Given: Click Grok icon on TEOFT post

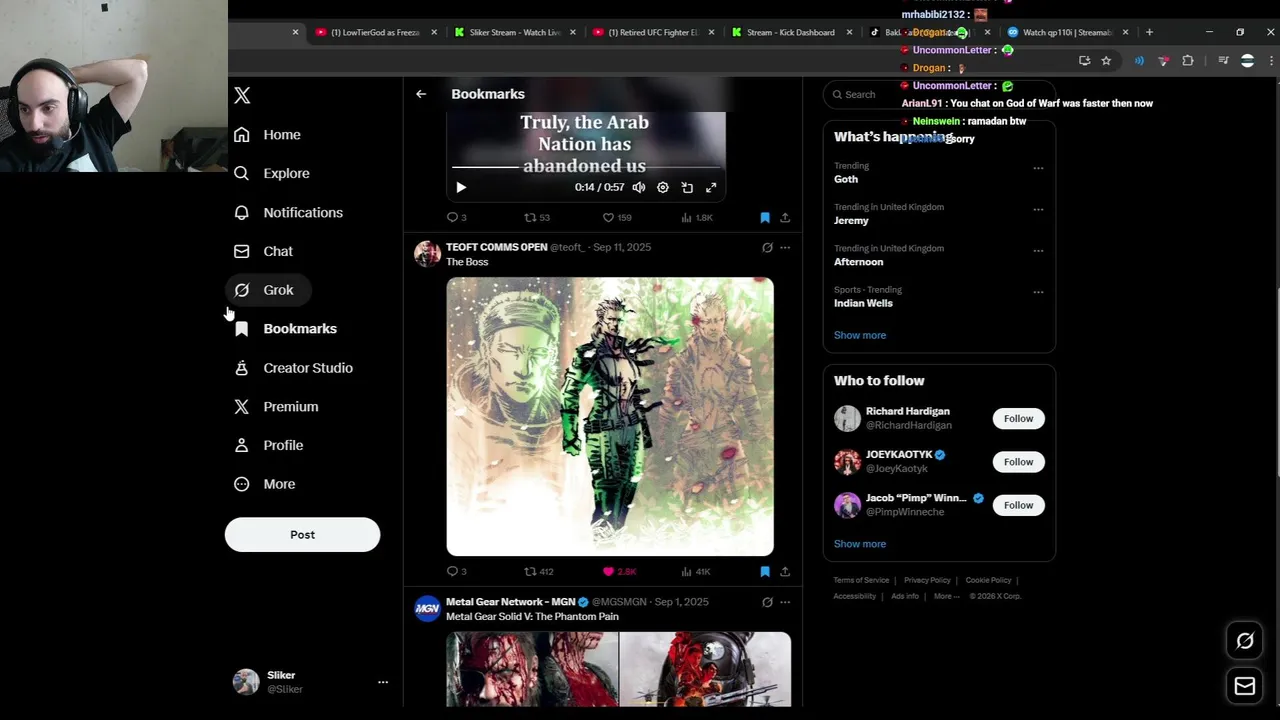Looking at the screenshot, I should pos(767,247).
